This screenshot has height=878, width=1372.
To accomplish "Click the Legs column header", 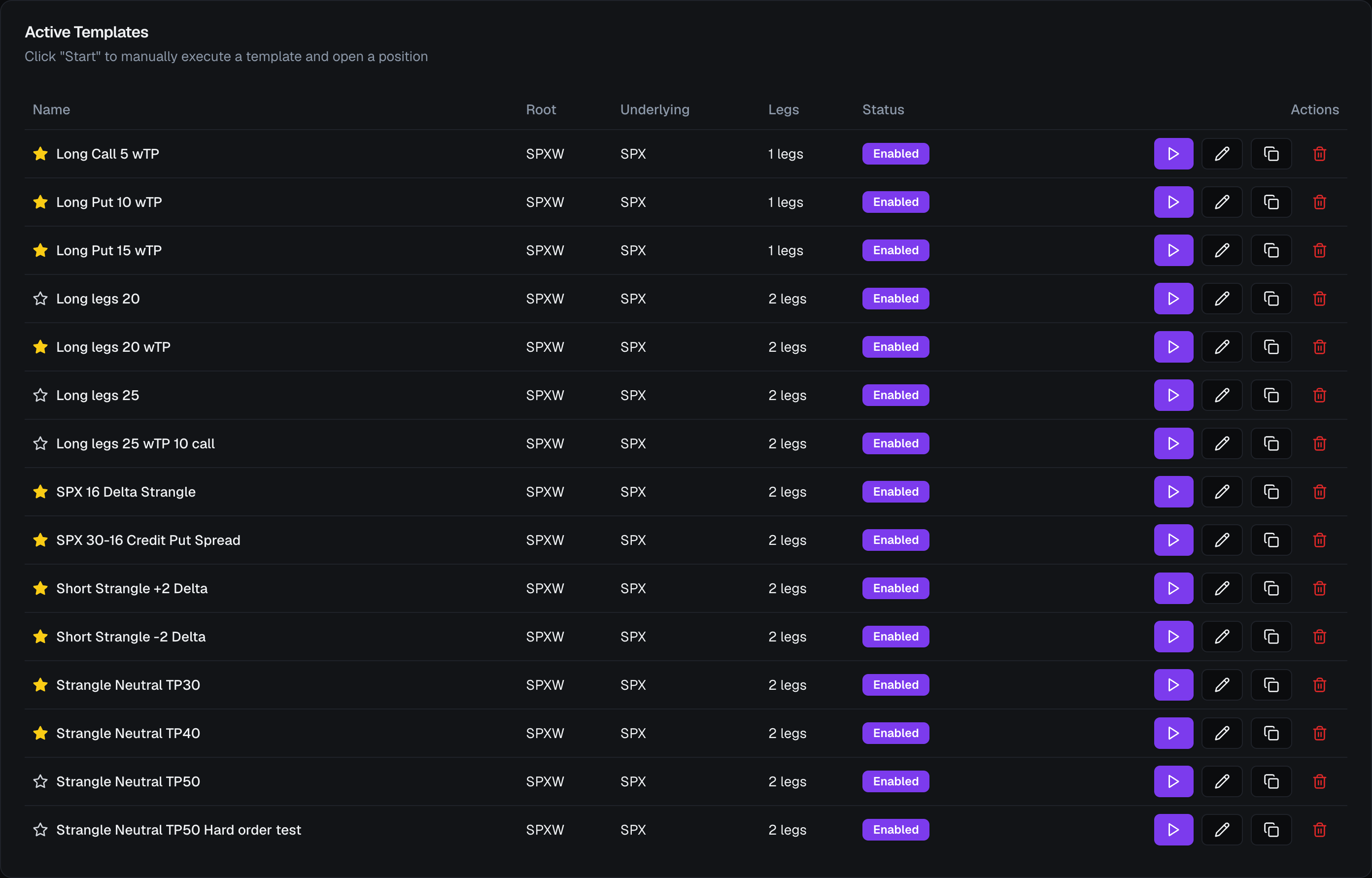I will pyautogui.click(x=783, y=110).
